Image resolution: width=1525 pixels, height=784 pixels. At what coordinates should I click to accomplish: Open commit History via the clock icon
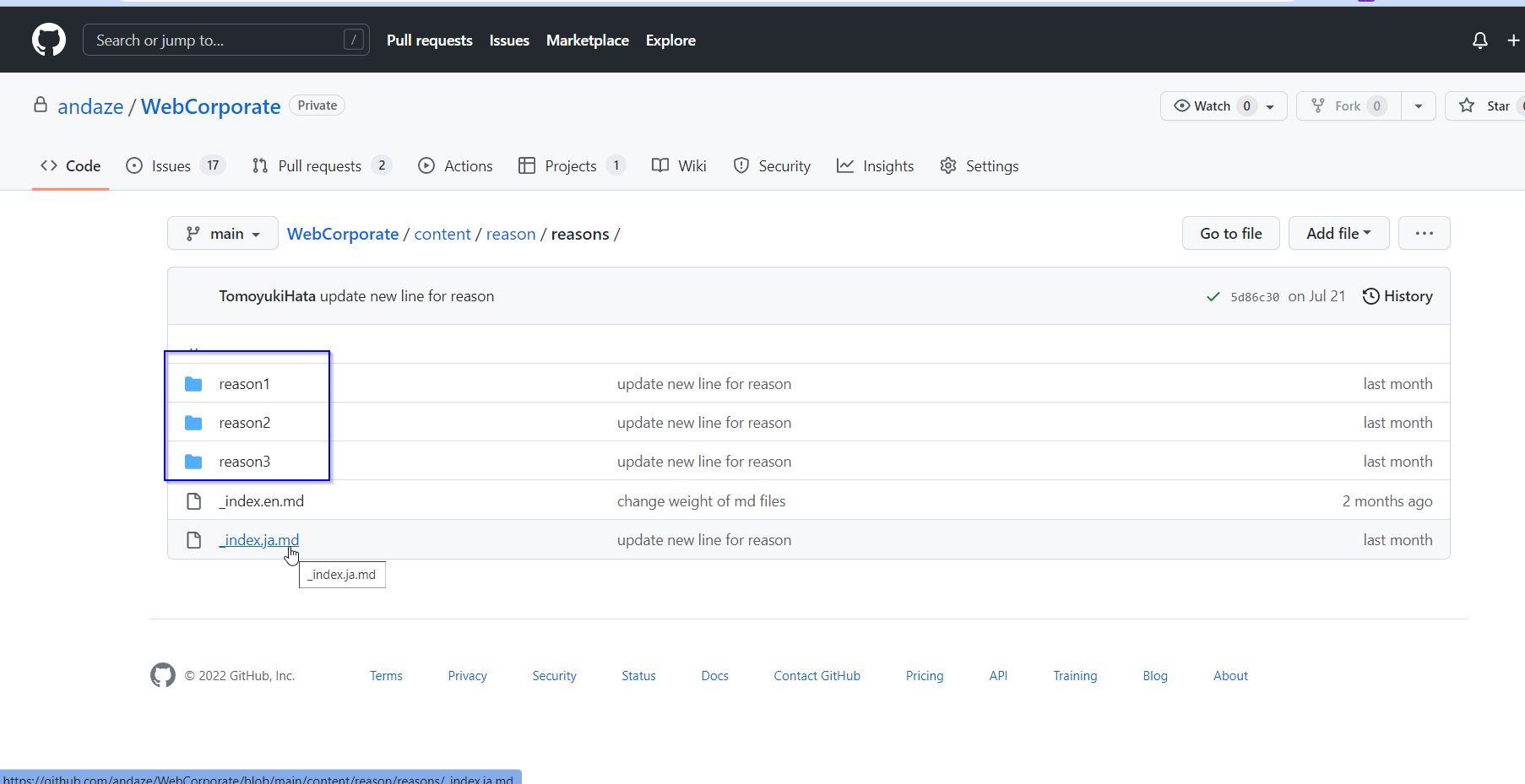1370,296
